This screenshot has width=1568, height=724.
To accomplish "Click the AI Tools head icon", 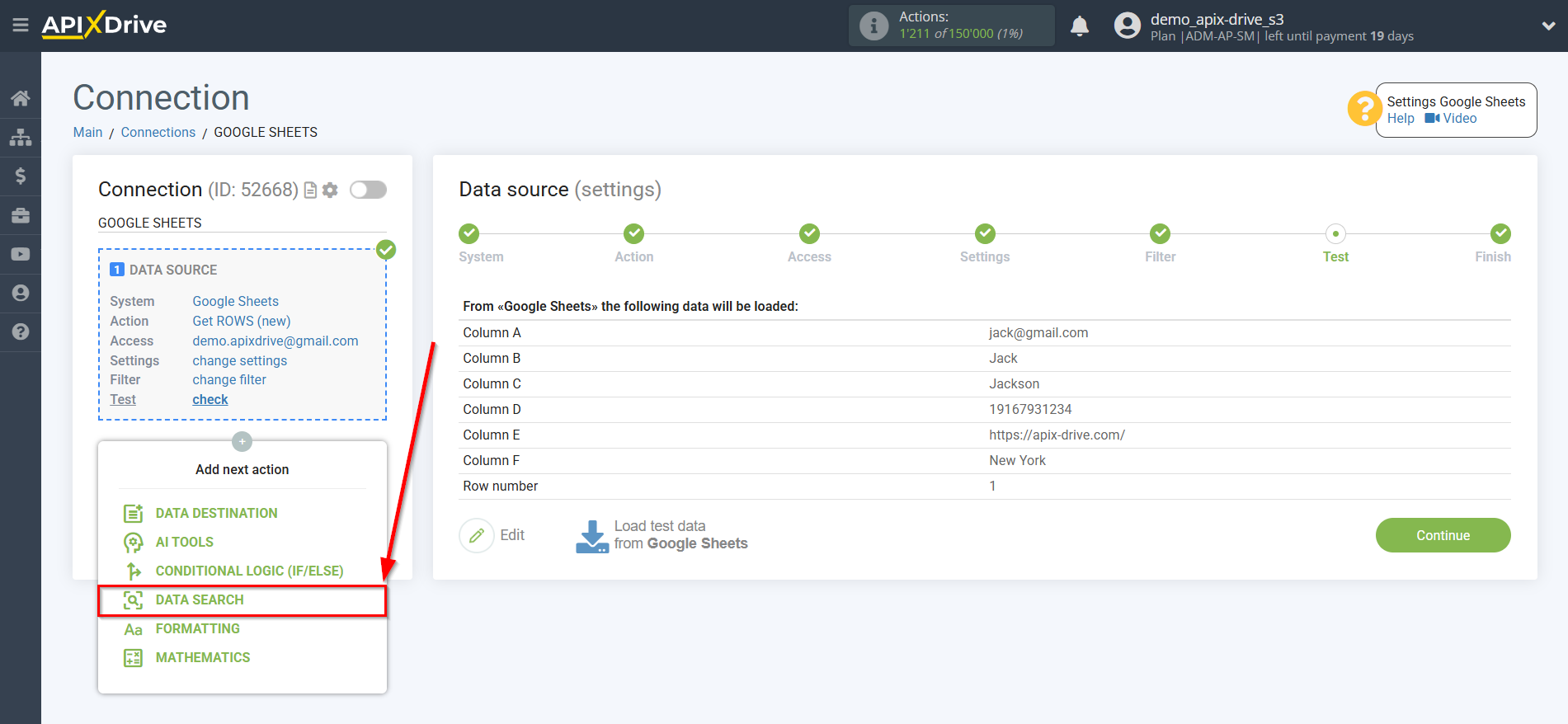I will coord(134,542).
